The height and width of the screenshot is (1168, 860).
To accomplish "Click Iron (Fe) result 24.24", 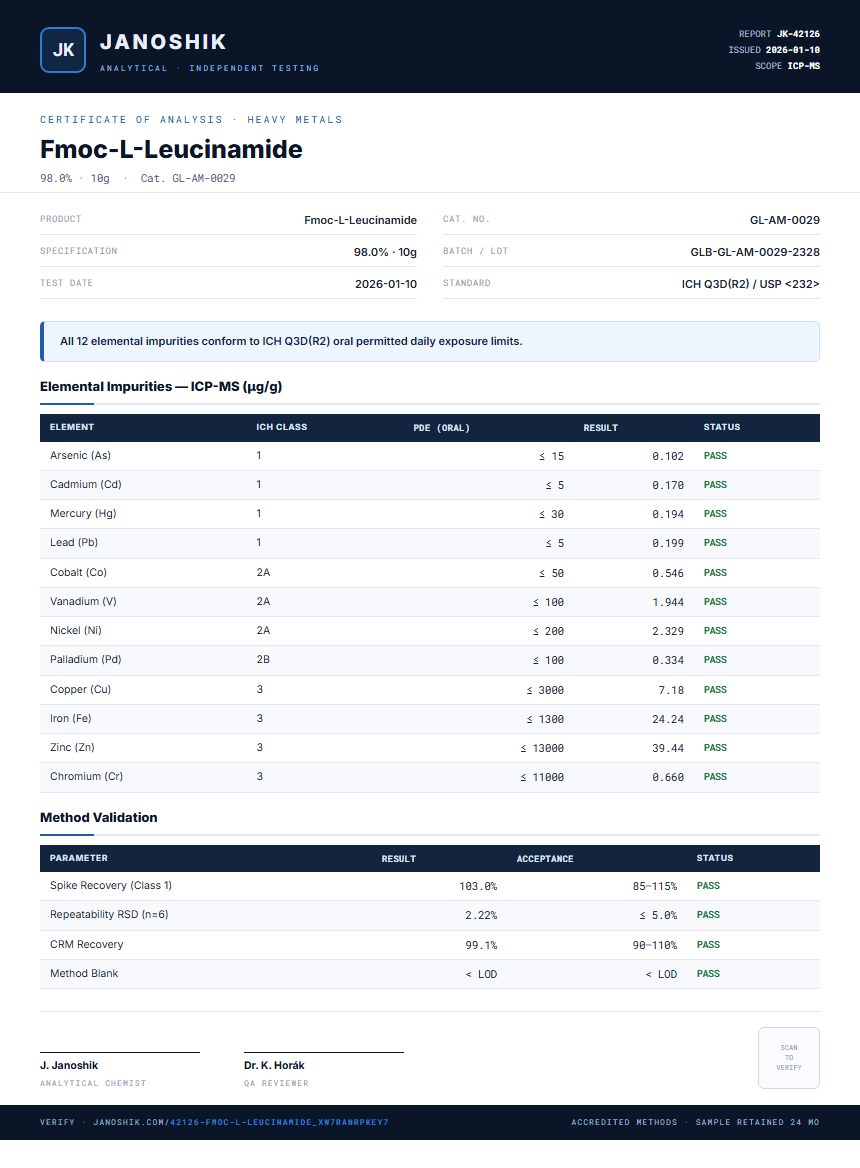I will click(668, 719).
